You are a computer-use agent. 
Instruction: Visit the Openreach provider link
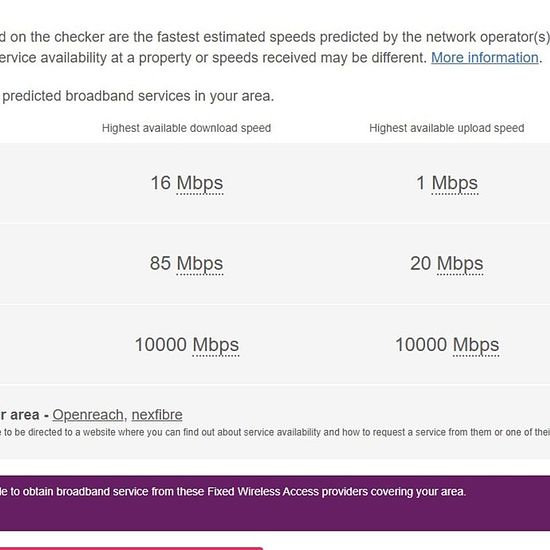click(x=88, y=415)
